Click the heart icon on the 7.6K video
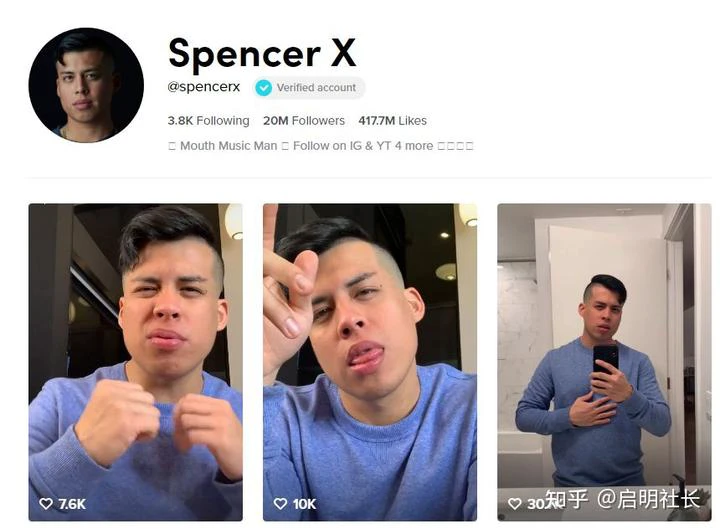Screen dimensions: 720x529 coord(46,504)
